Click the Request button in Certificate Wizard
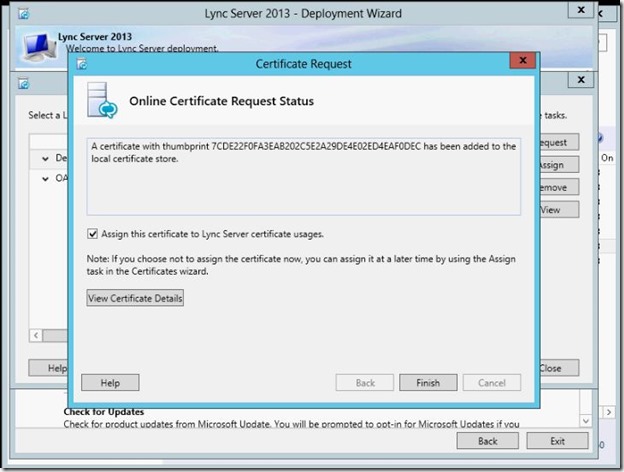 coord(559,142)
